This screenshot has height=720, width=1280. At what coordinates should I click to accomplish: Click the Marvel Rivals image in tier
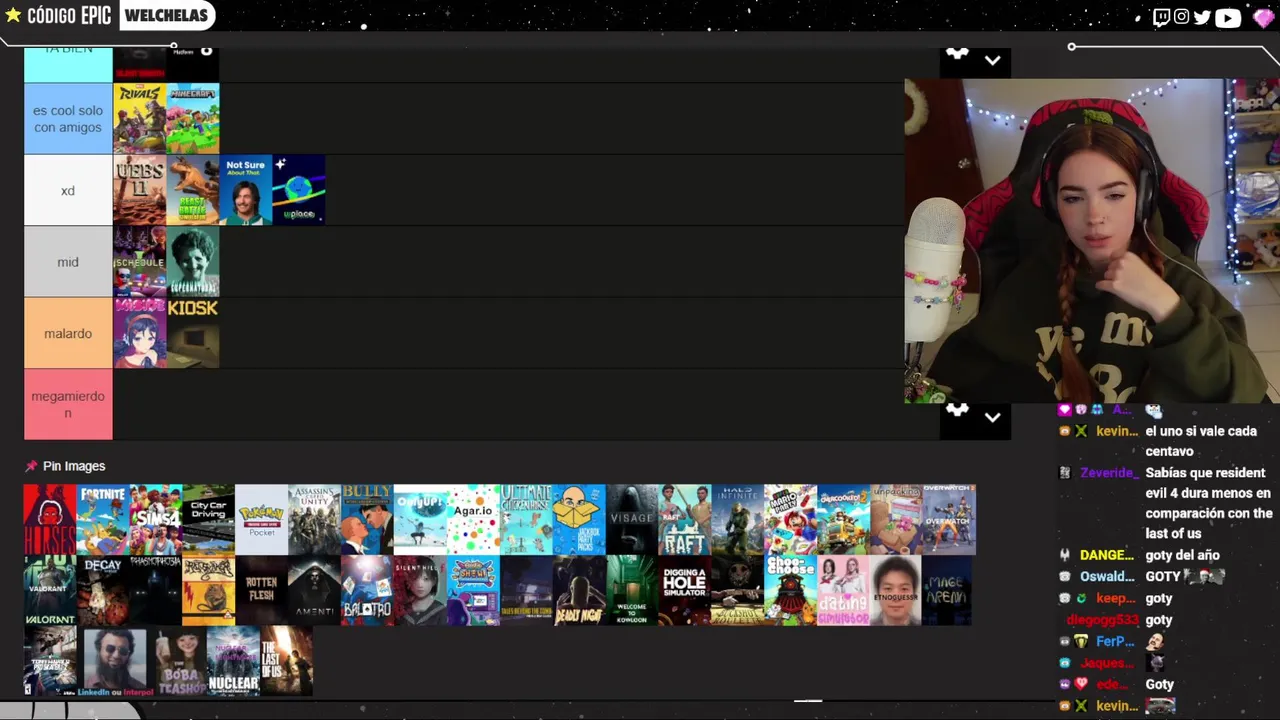(140, 119)
